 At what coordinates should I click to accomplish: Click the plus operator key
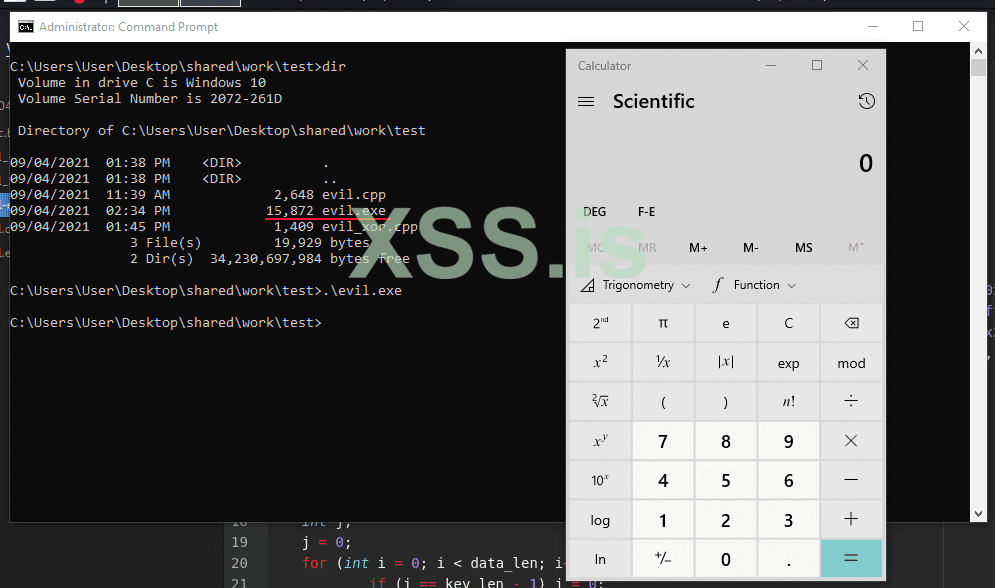(851, 519)
